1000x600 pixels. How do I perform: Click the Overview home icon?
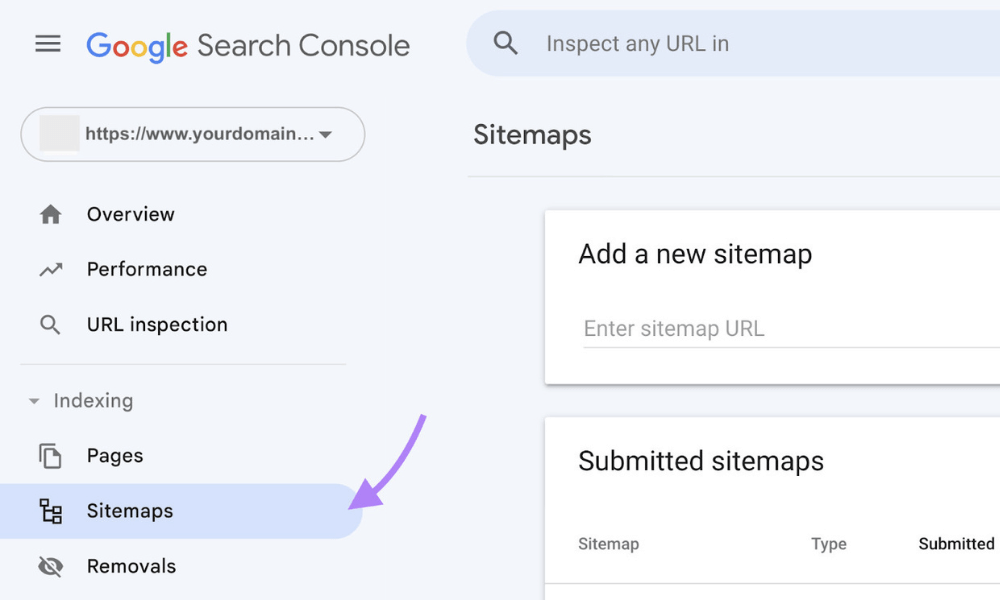50,214
